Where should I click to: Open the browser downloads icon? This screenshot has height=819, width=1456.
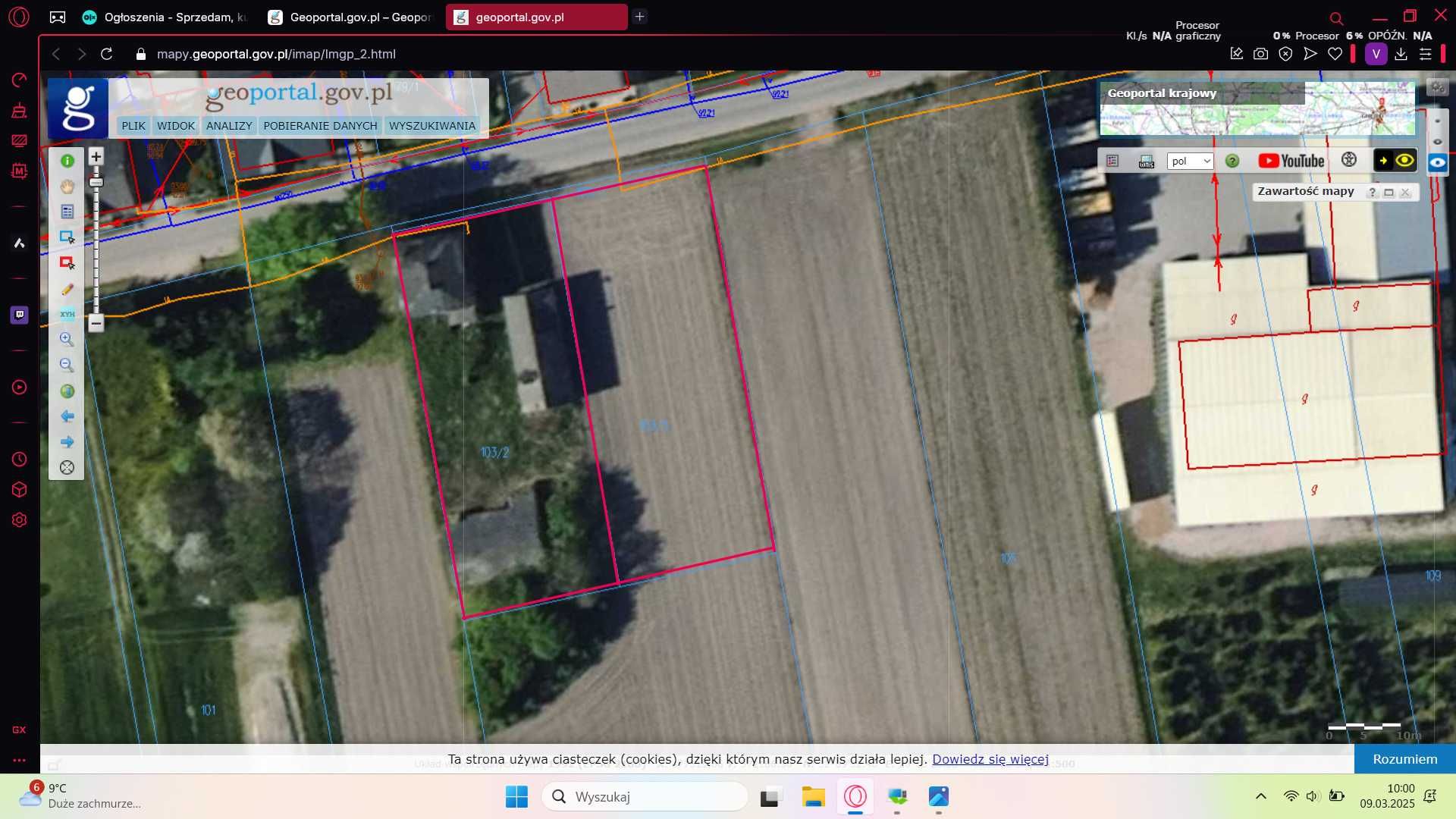[x=1401, y=54]
